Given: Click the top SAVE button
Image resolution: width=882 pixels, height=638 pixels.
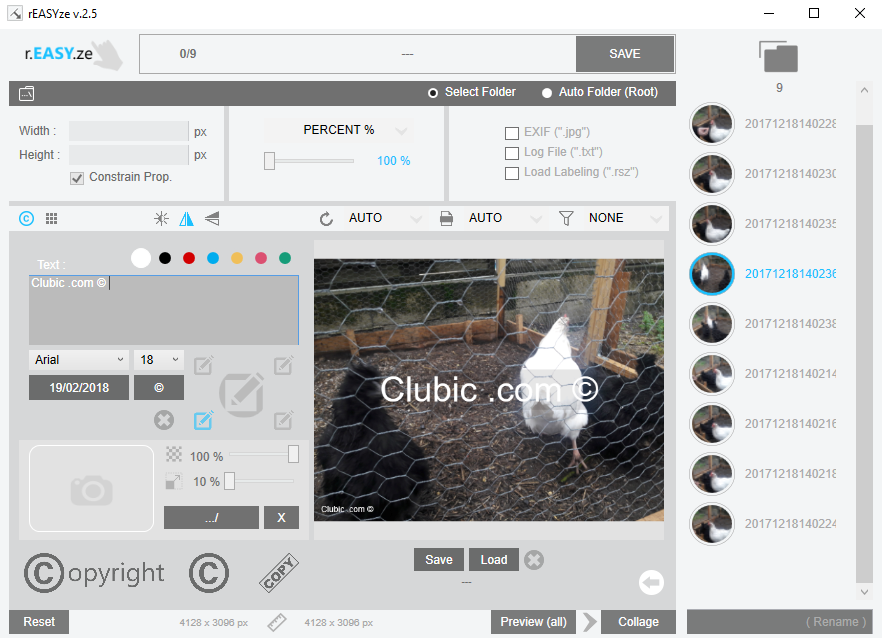Looking at the screenshot, I should [625, 54].
